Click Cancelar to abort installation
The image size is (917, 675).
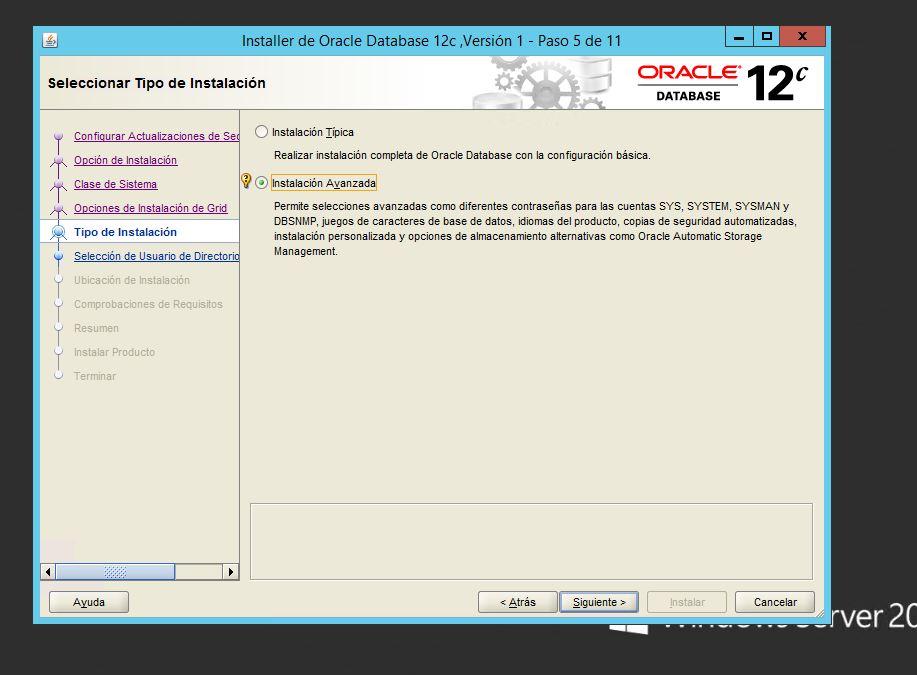pyautogui.click(x=775, y=602)
